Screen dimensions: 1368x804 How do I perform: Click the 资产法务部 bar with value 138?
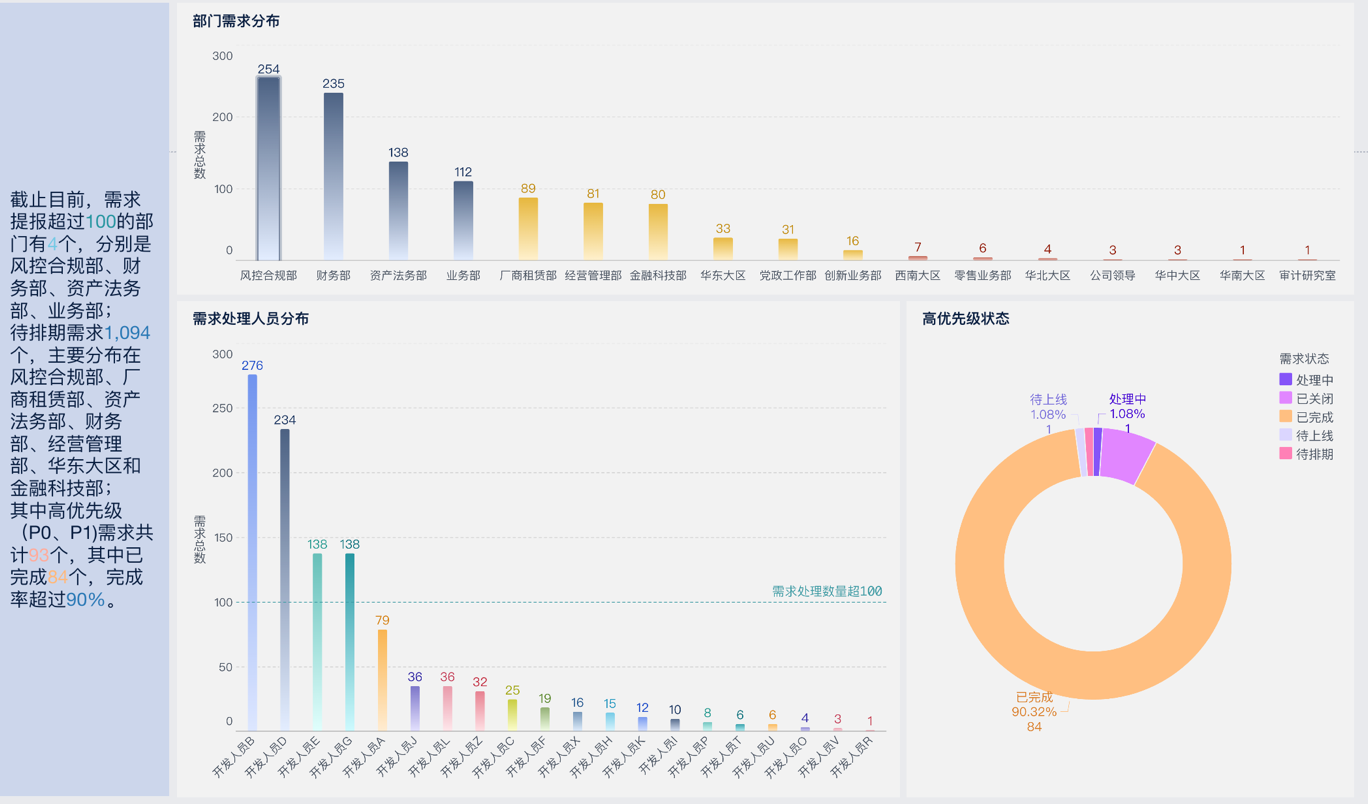click(398, 210)
